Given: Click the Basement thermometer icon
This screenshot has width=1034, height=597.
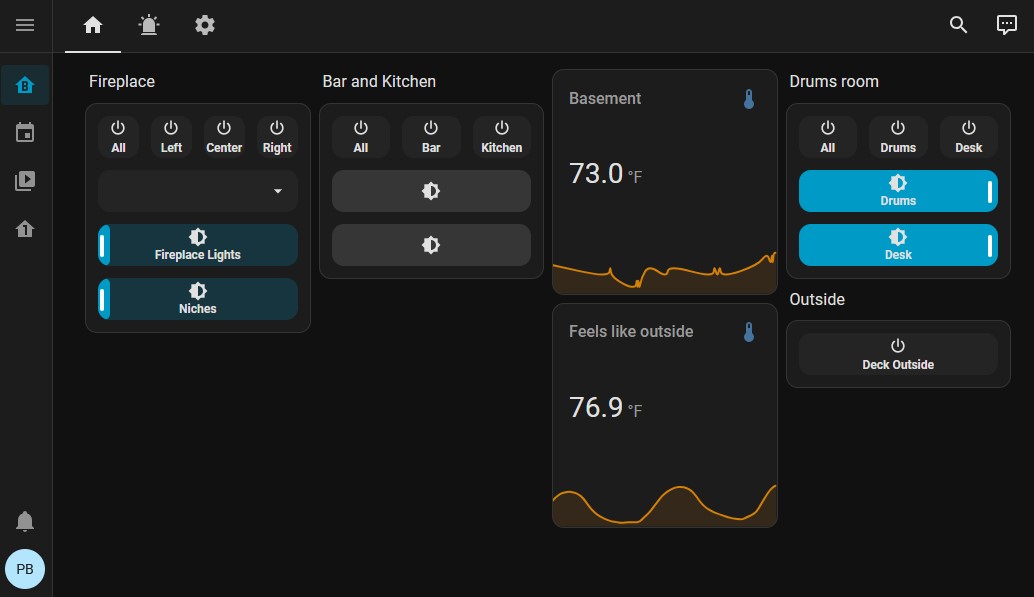Looking at the screenshot, I should pos(748,99).
